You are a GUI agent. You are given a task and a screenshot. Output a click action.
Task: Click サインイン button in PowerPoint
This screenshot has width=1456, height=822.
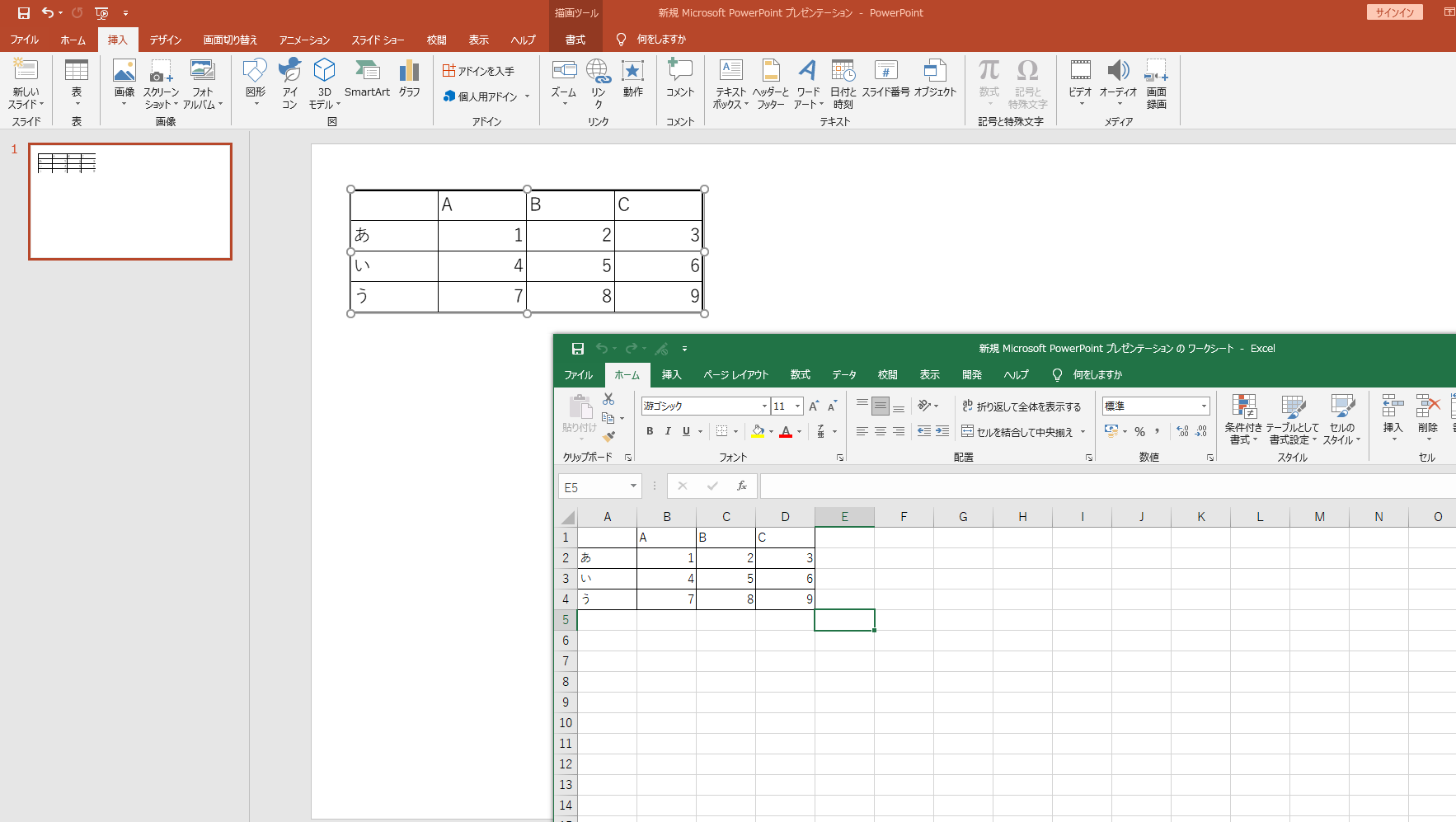click(1394, 12)
